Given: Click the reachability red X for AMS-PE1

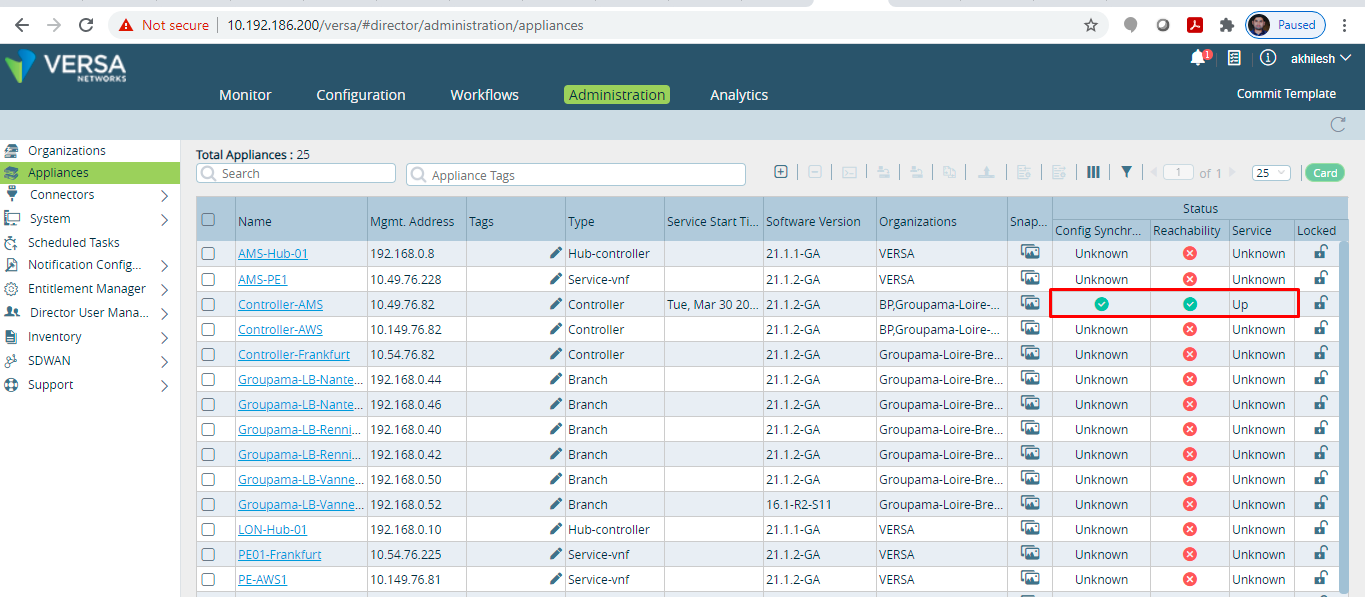Looking at the screenshot, I should click(x=1190, y=279).
